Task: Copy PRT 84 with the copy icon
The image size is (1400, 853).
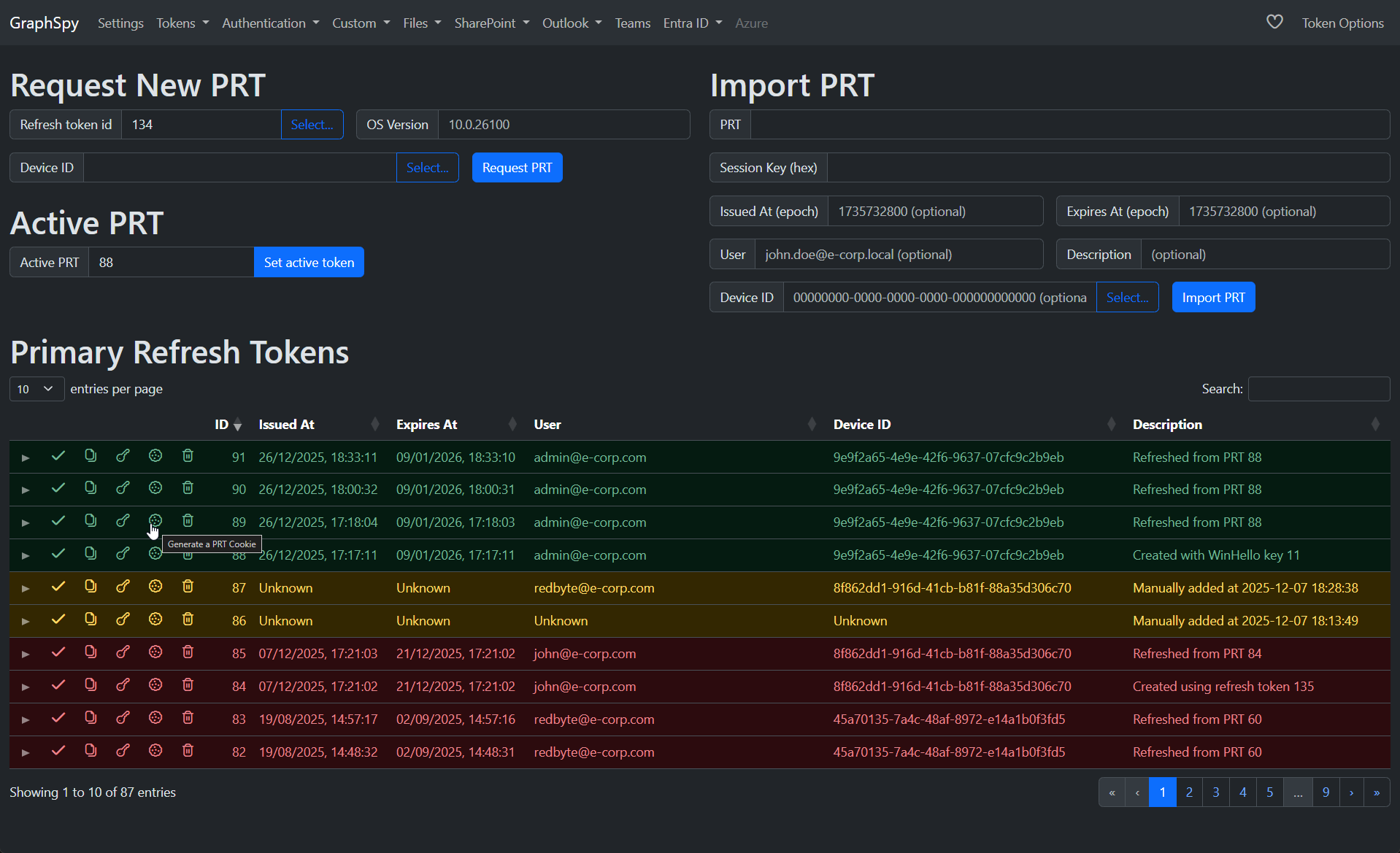Action: point(91,685)
